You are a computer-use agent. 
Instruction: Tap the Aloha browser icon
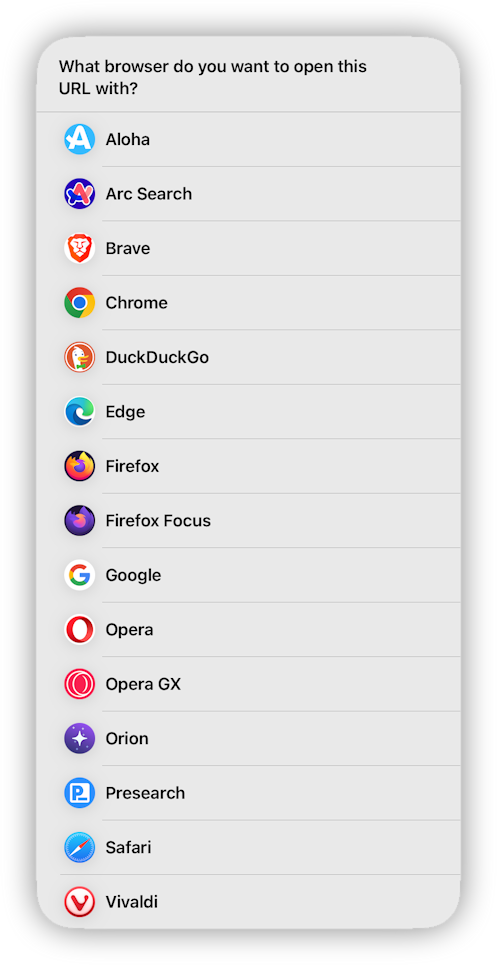79,139
